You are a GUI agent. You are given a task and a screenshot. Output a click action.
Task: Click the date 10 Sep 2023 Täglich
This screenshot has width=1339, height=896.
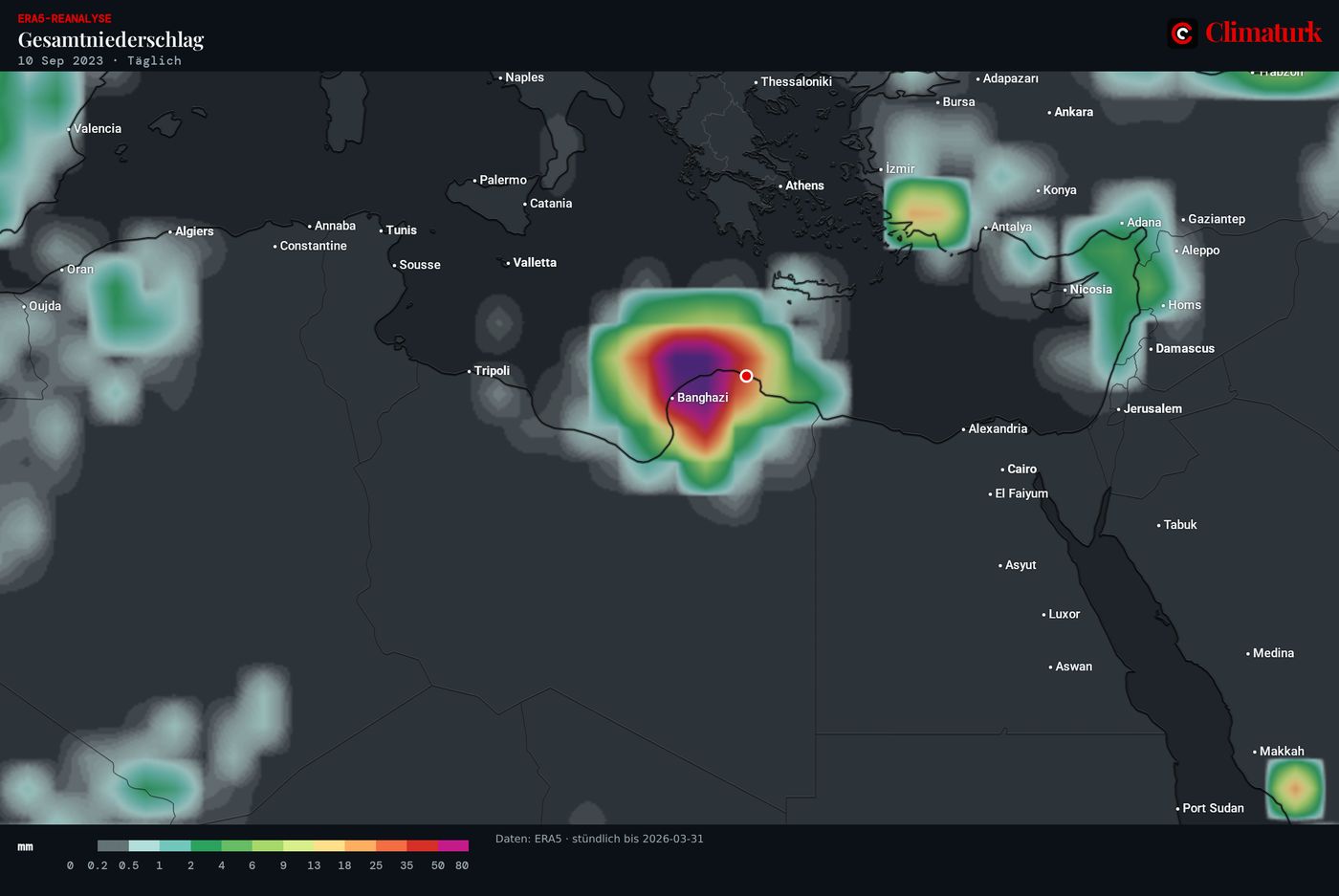pos(99,61)
